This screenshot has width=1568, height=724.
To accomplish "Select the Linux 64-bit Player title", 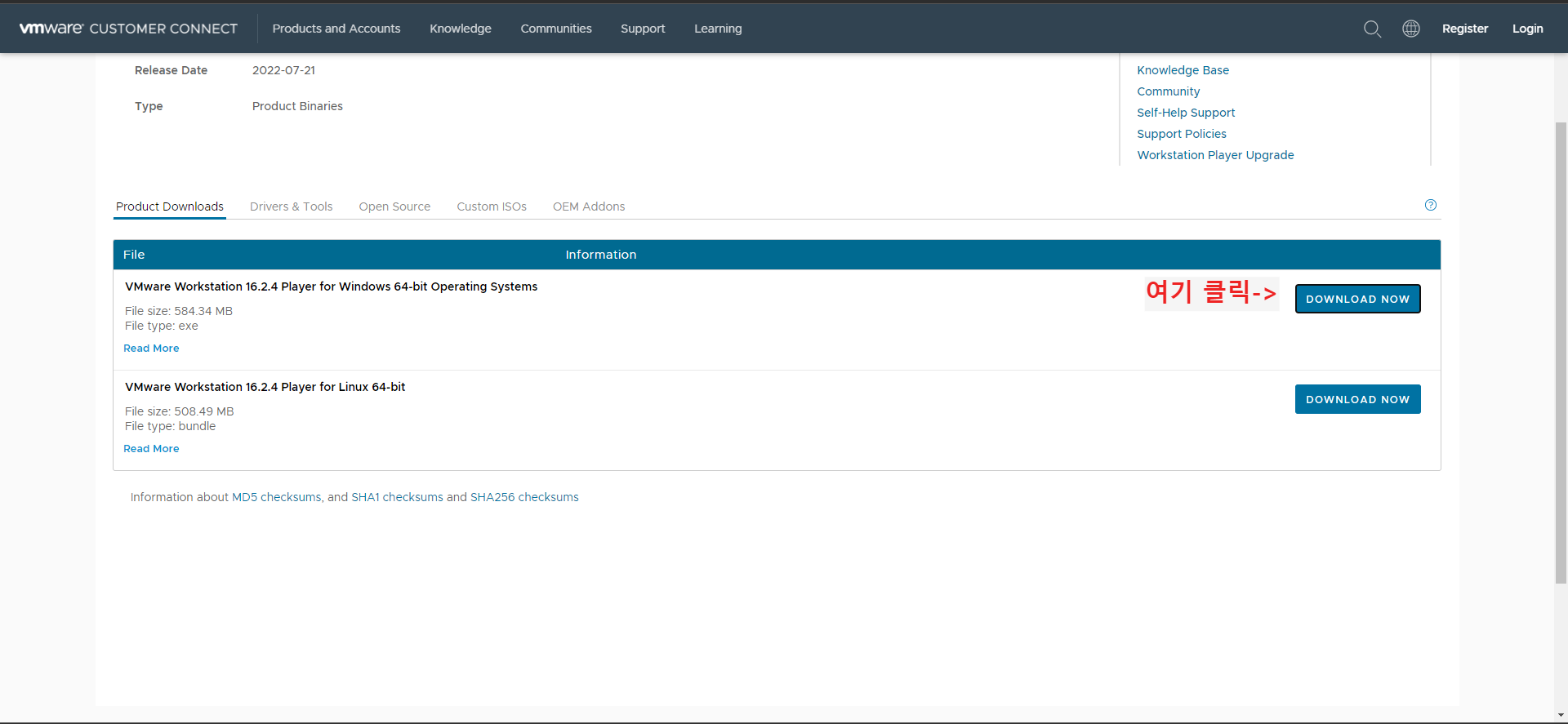I will coord(265,387).
